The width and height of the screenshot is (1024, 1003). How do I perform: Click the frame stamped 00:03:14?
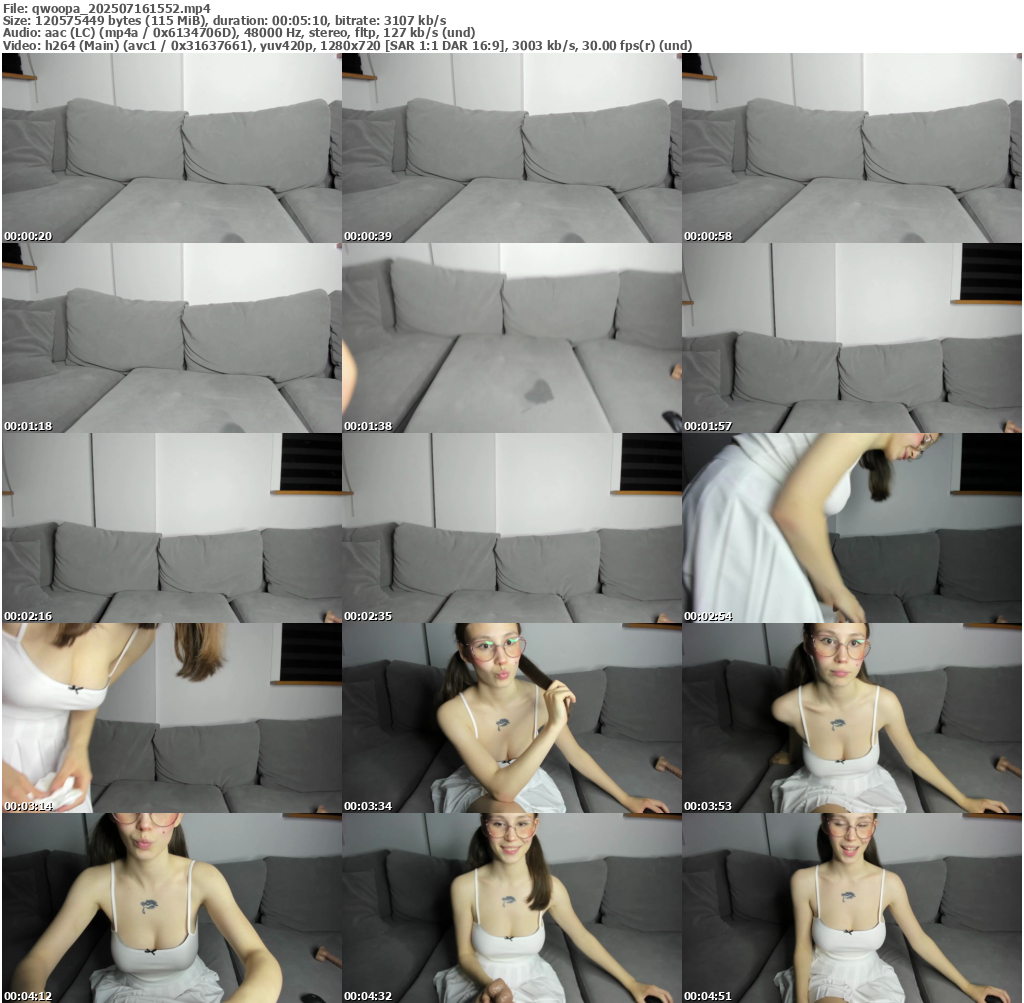[172, 718]
